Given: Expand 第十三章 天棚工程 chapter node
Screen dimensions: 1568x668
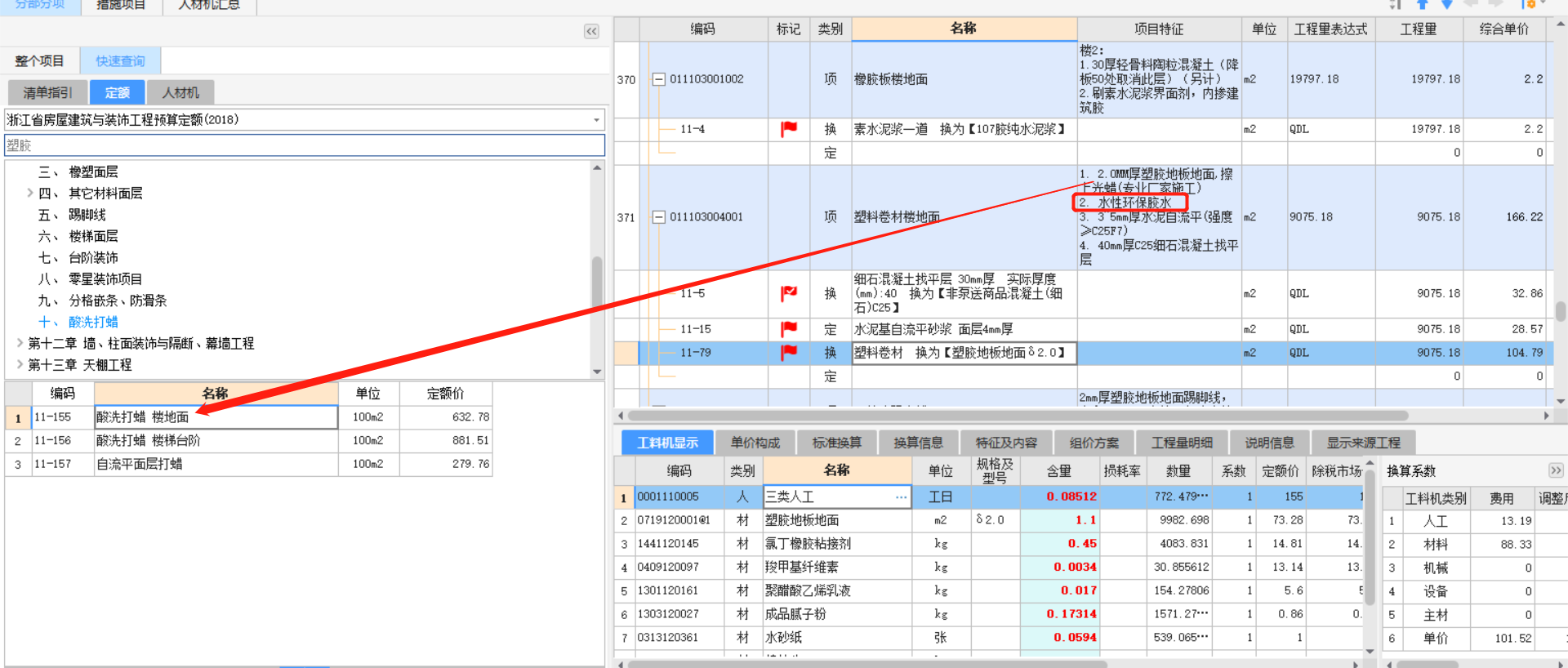Looking at the screenshot, I should pos(20,364).
